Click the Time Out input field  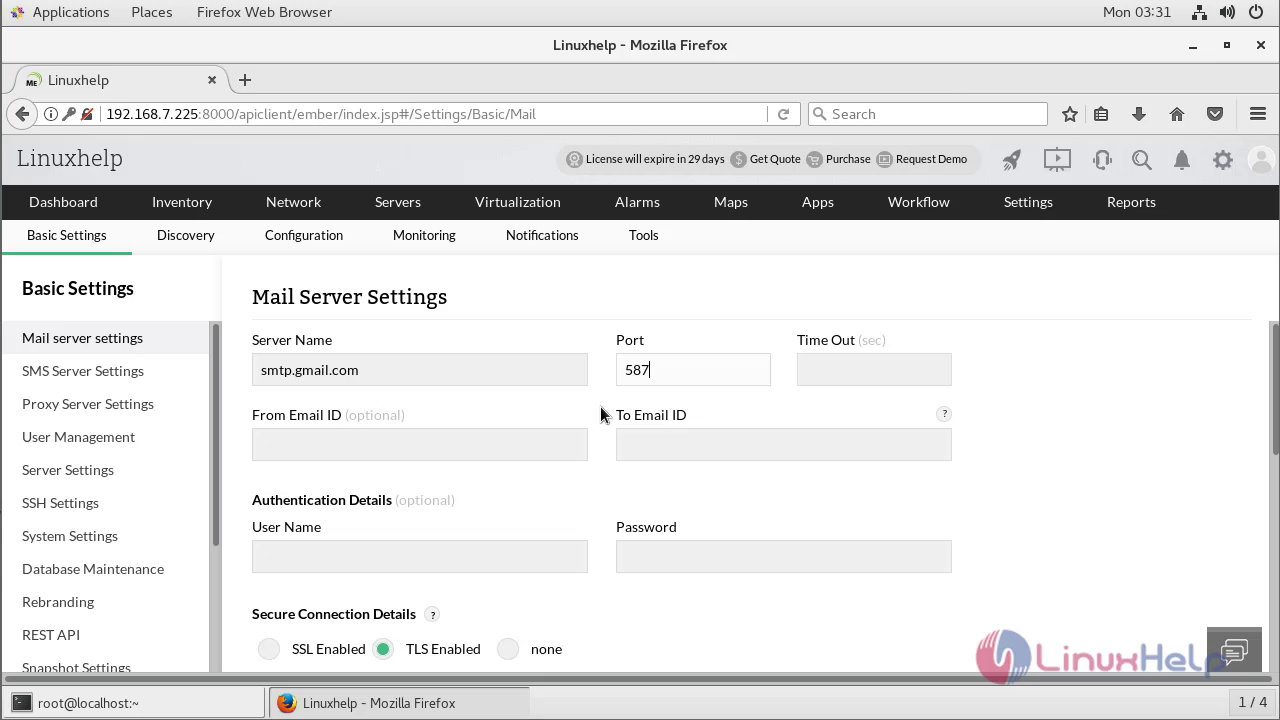tap(874, 370)
